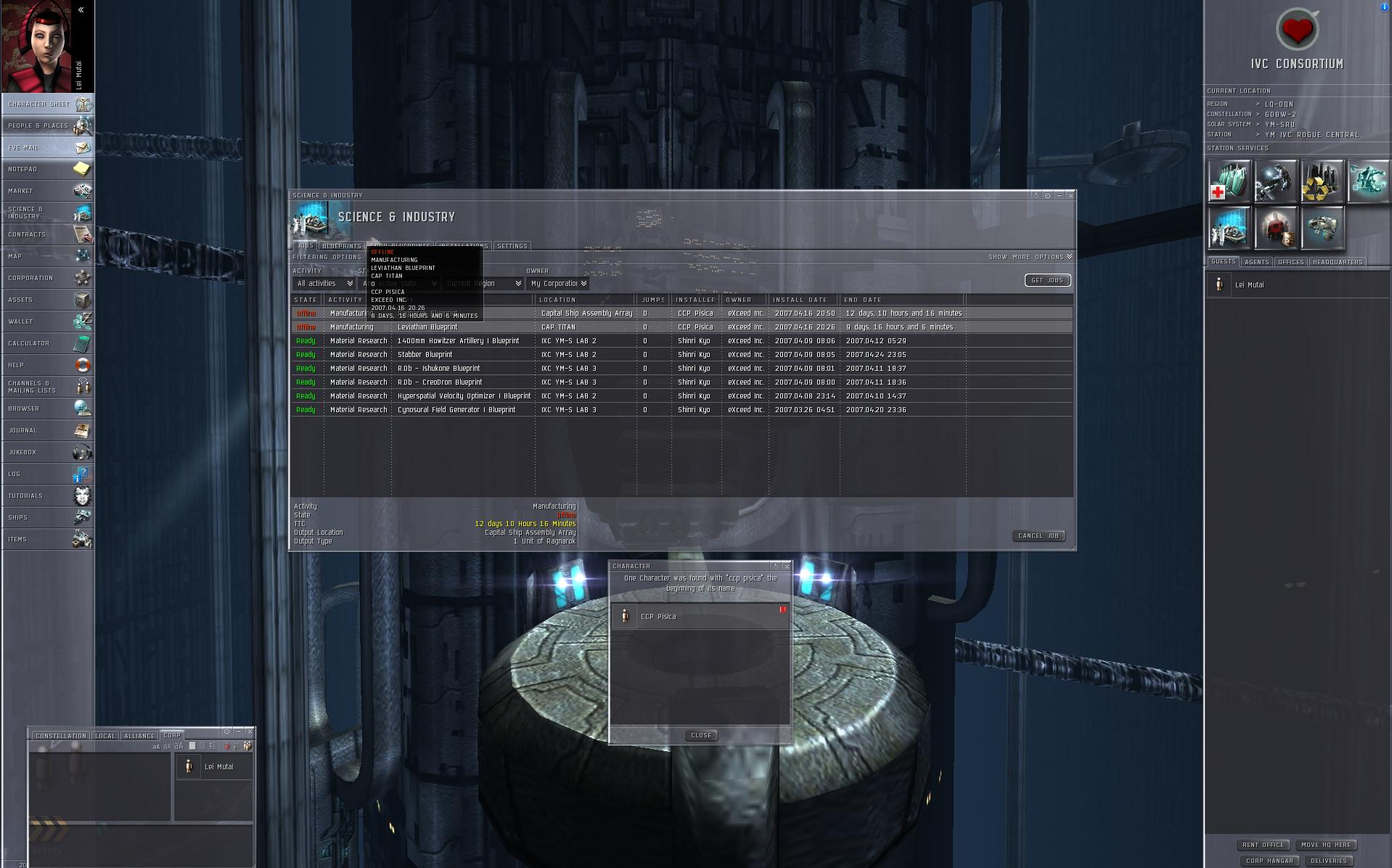Set chat font size to largest
Viewport: 1392px width, 868px height.
click(x=179, y=746)
